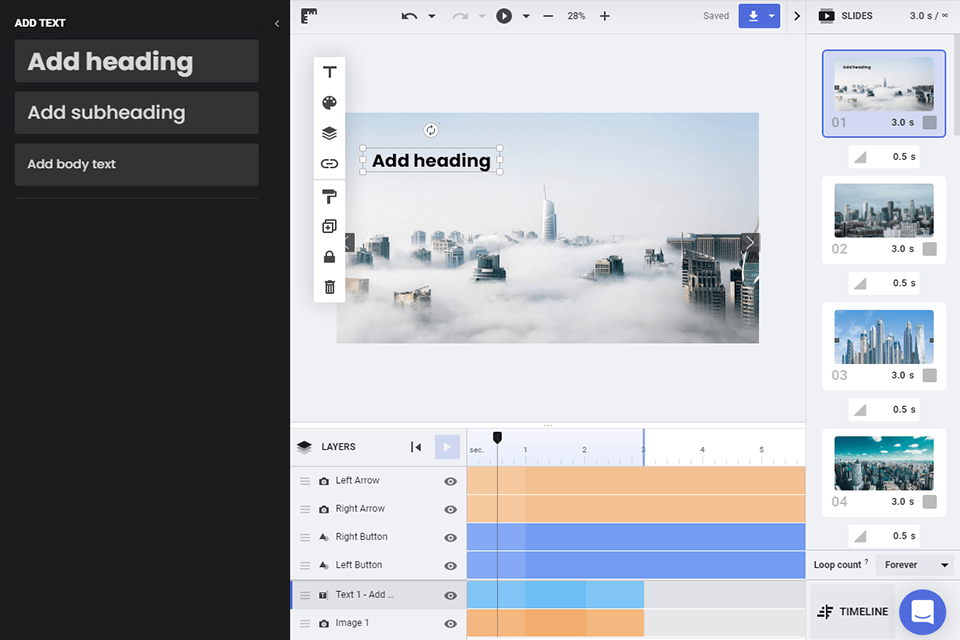Open the chat support bubble

click(923, 612)
